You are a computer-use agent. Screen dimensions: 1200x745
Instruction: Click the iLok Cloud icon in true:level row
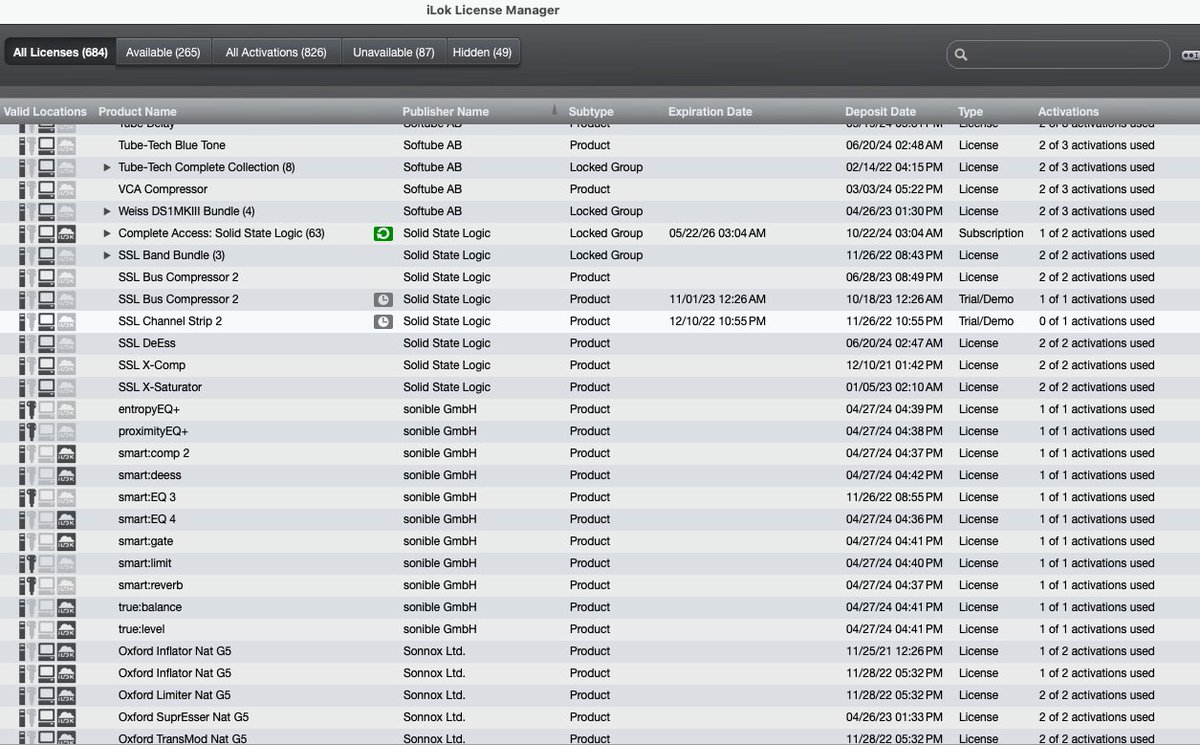click(x=66, y=629)
